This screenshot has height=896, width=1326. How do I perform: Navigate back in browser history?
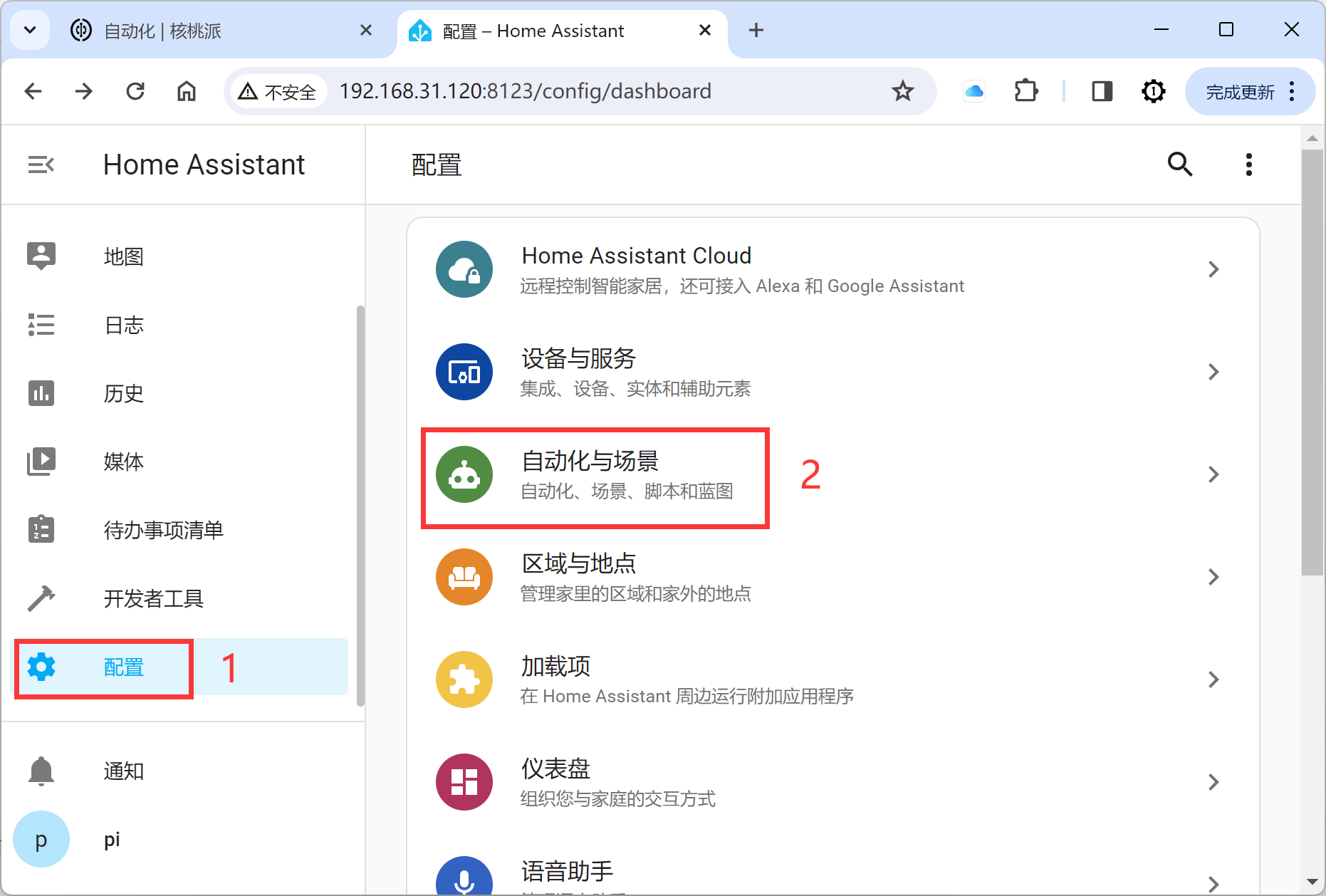(33, 91)
